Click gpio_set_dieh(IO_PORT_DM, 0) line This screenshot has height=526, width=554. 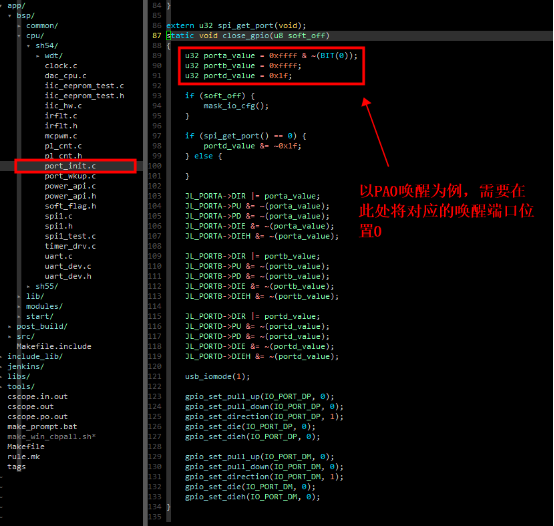click(253, 497)
